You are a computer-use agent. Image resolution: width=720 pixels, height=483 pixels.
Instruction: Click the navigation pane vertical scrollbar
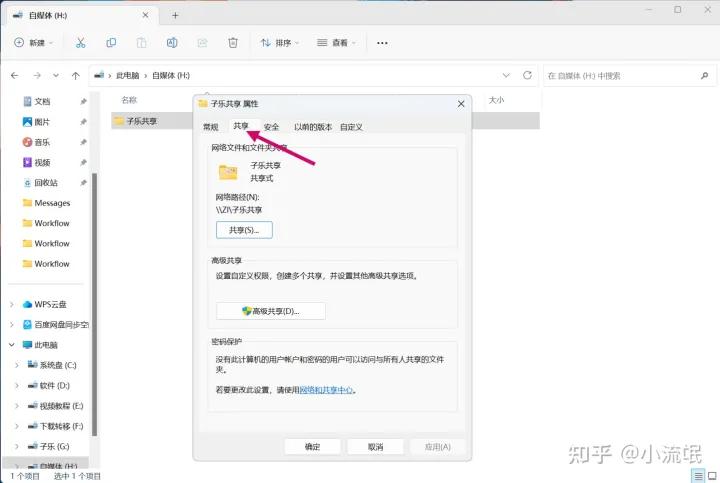tap(95, 304)
